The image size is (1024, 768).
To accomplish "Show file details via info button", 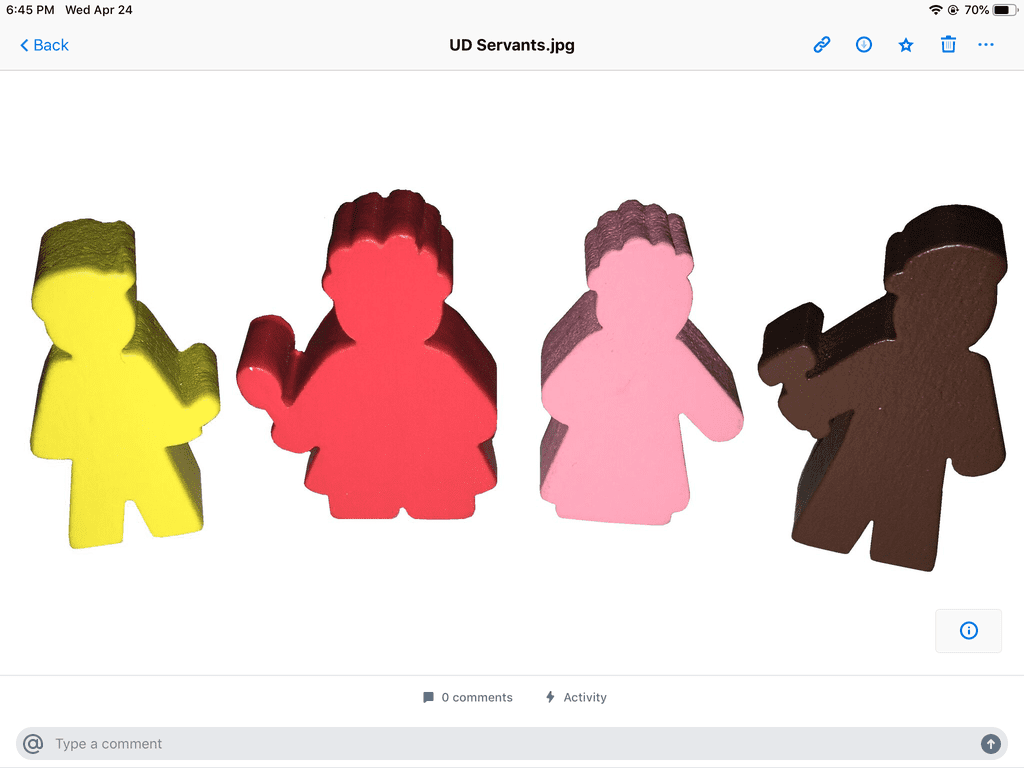I will [x=968, y=630].
